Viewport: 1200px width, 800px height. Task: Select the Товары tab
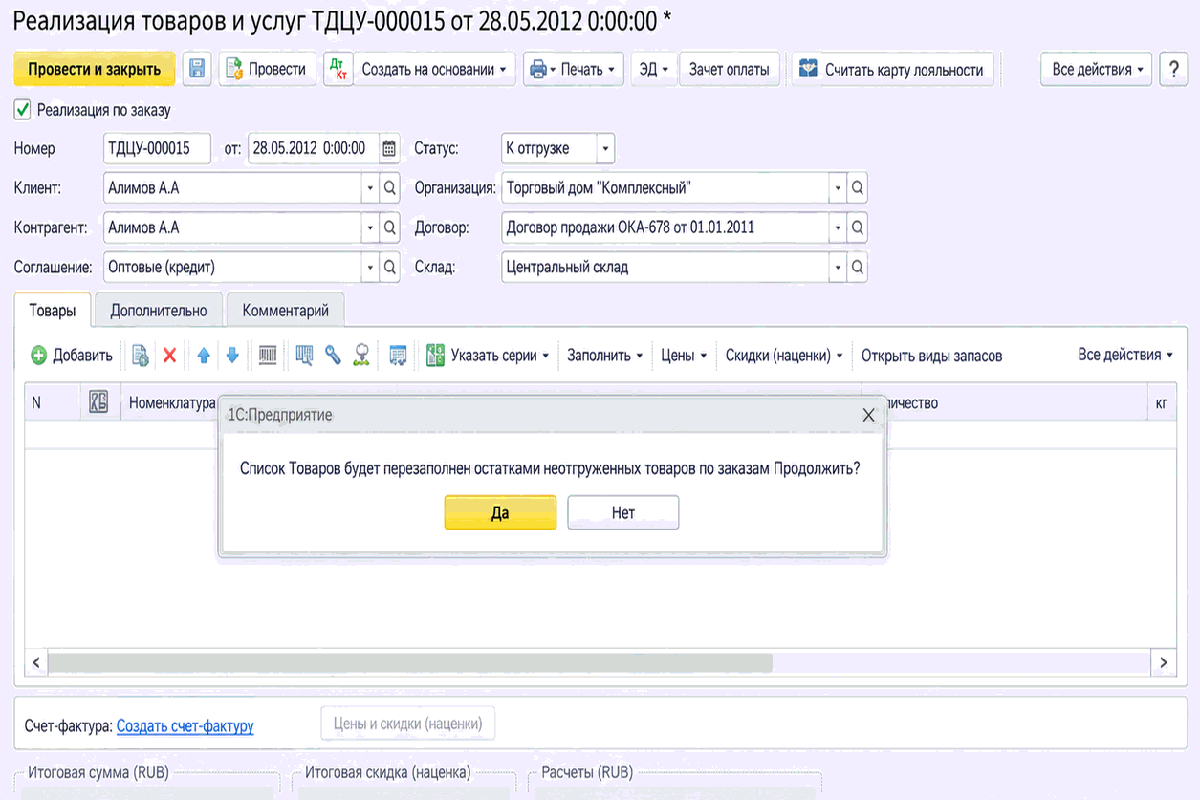(53, 310)
